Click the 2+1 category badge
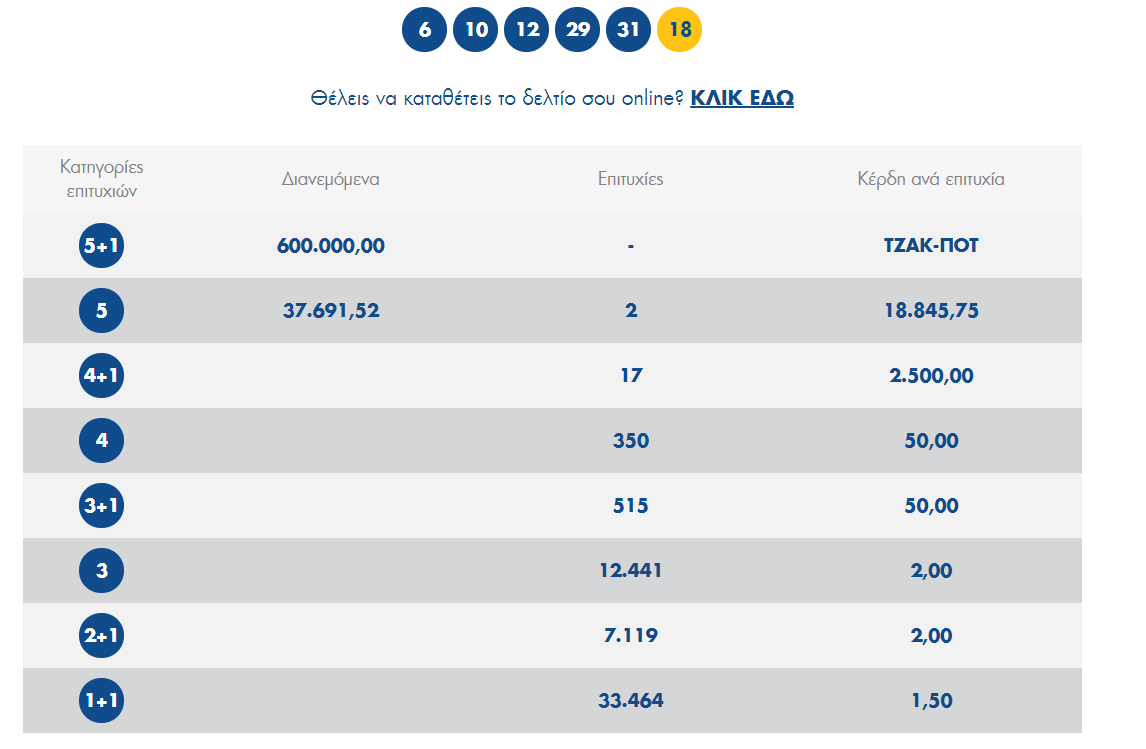The height and width of the screenshot is (749, 1146). pyautogui.click(x=101, y=636)
